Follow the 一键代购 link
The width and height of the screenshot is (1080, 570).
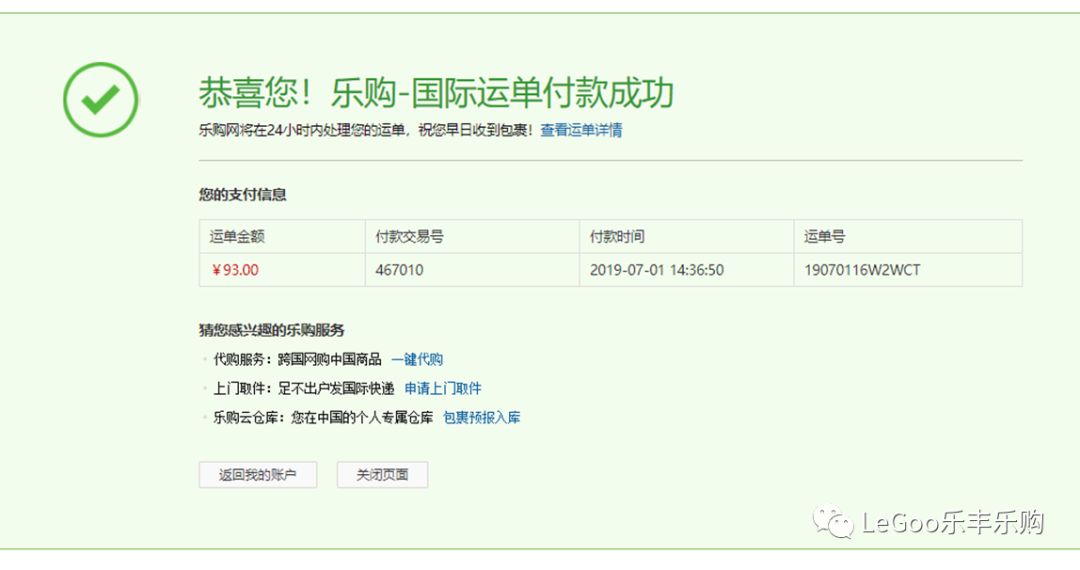(x=417, y=359)
